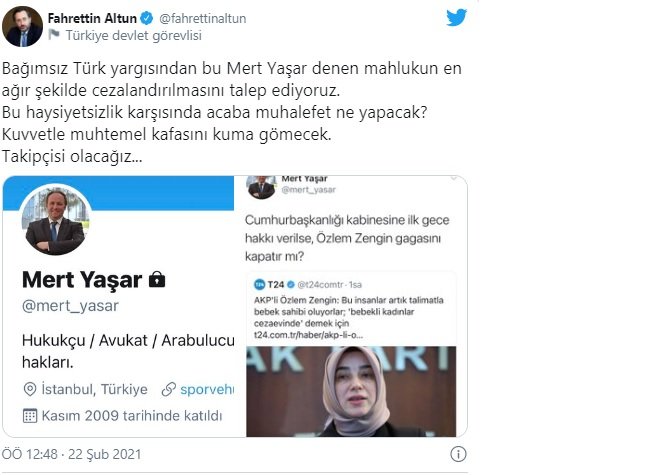
Task: Open Mert Yaşar's round profile photo
Action: pos(55,221)
